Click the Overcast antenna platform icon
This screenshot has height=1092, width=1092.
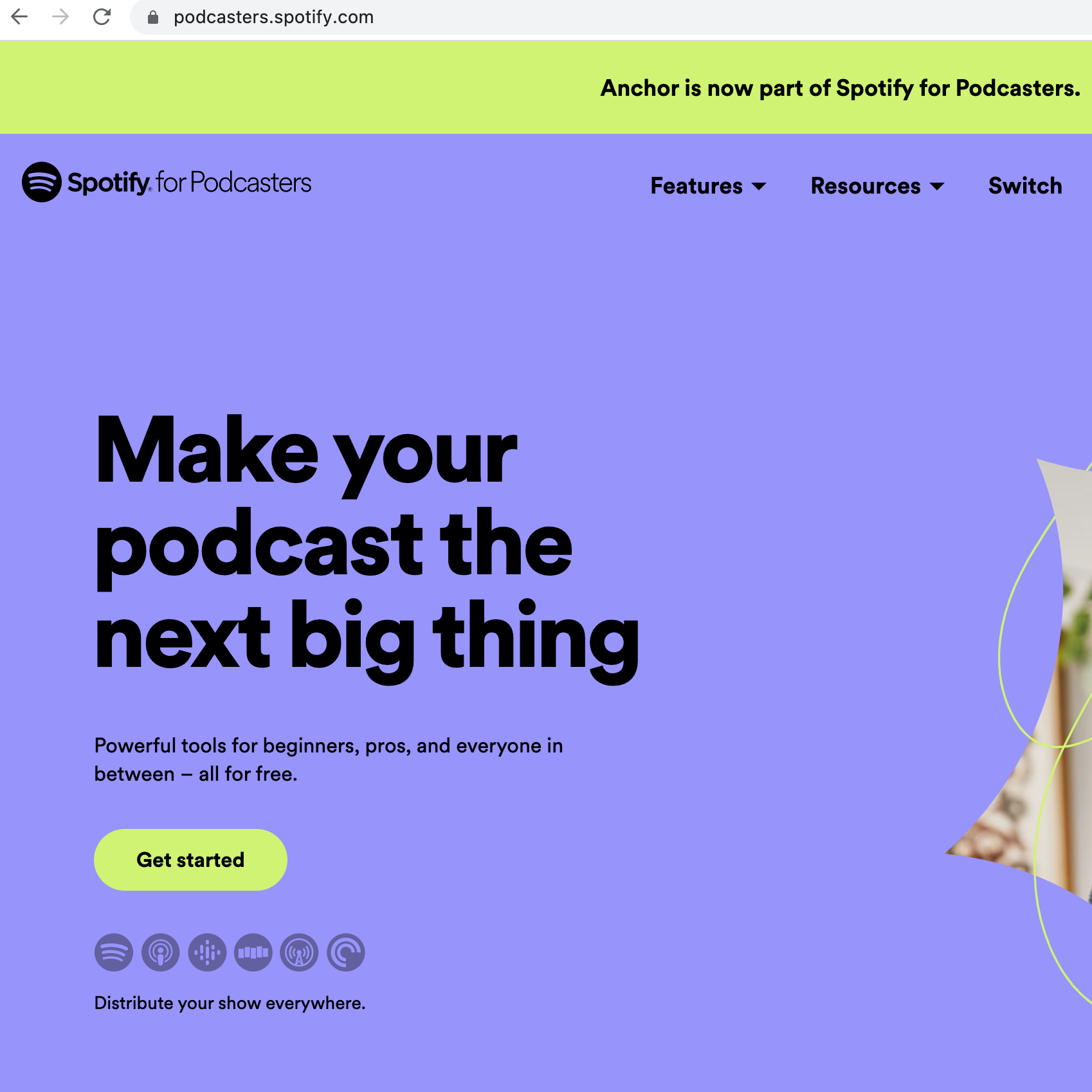point(299,952)
